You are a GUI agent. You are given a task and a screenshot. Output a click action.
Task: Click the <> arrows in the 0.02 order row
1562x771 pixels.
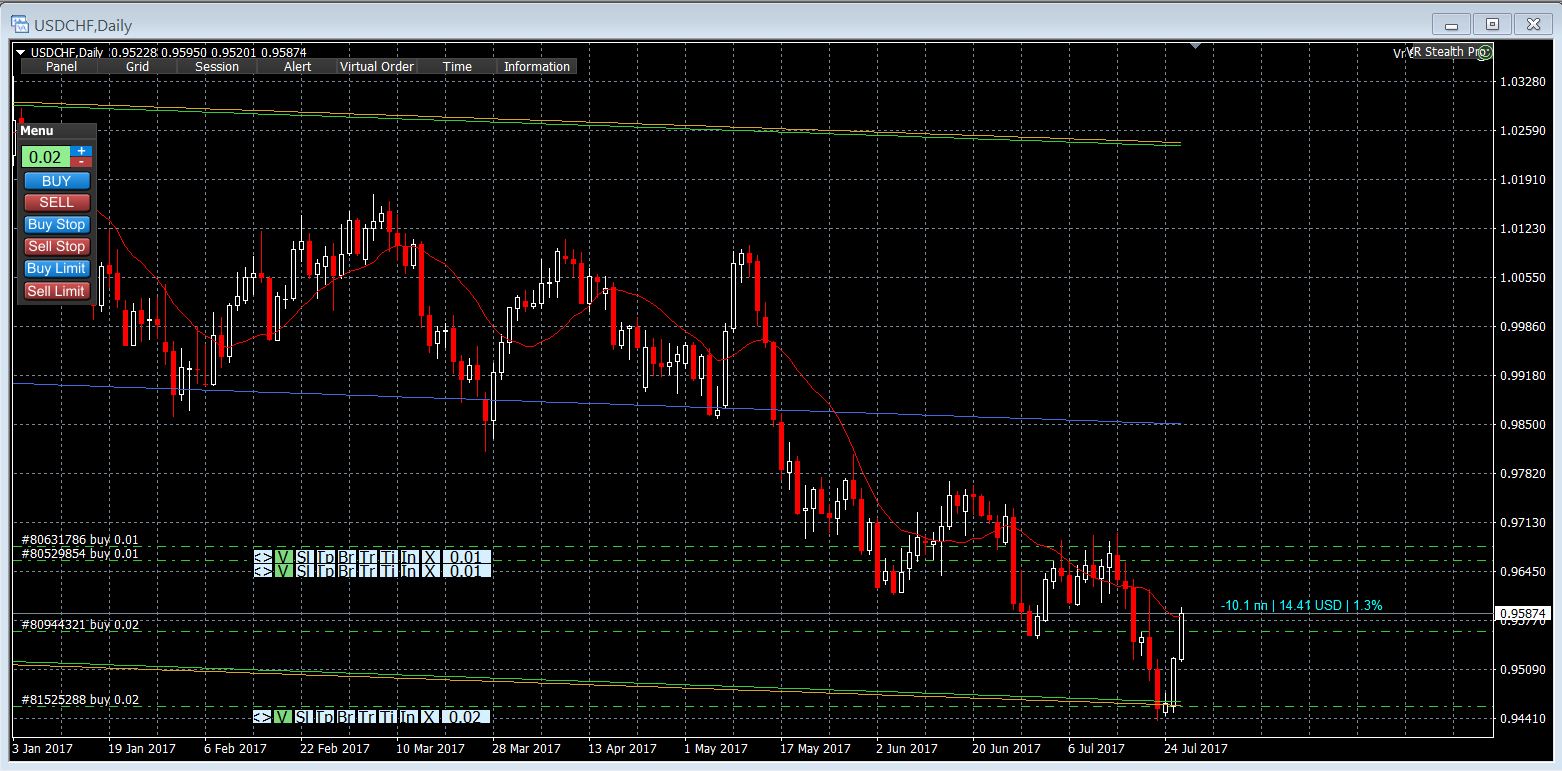[x=262, y=717]
